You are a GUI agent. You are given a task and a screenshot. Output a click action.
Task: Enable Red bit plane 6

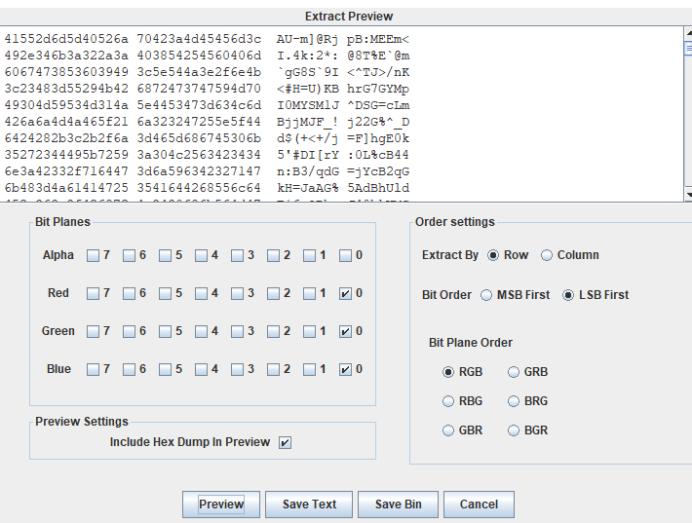coord(129,293)
